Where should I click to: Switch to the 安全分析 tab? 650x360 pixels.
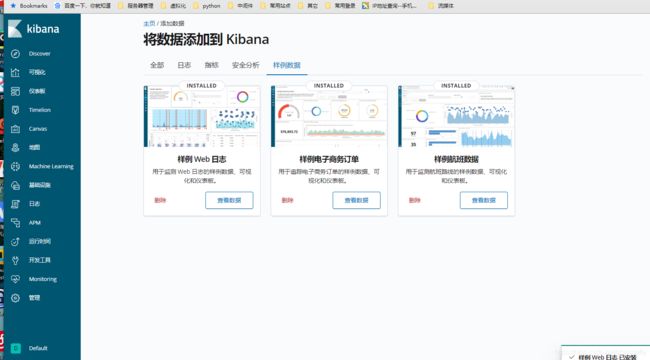(245, 65)
